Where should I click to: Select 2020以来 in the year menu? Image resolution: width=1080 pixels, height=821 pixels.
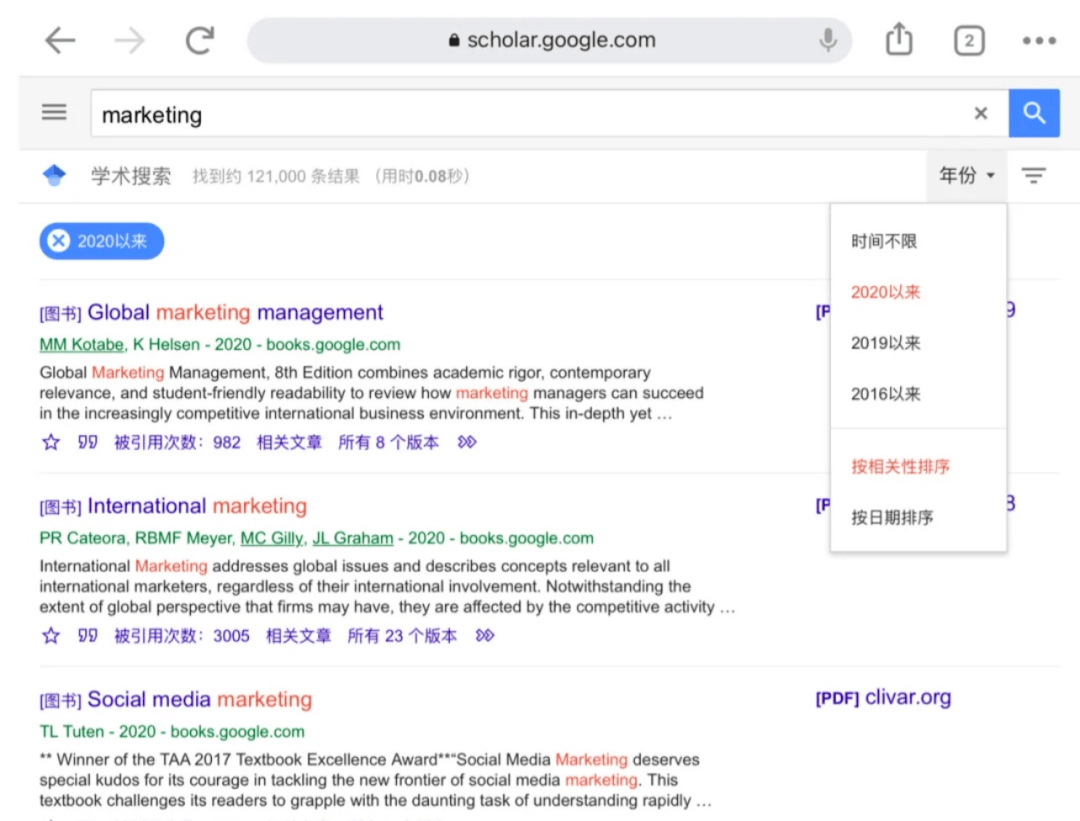pyautogui.click(x=885, y=293)
